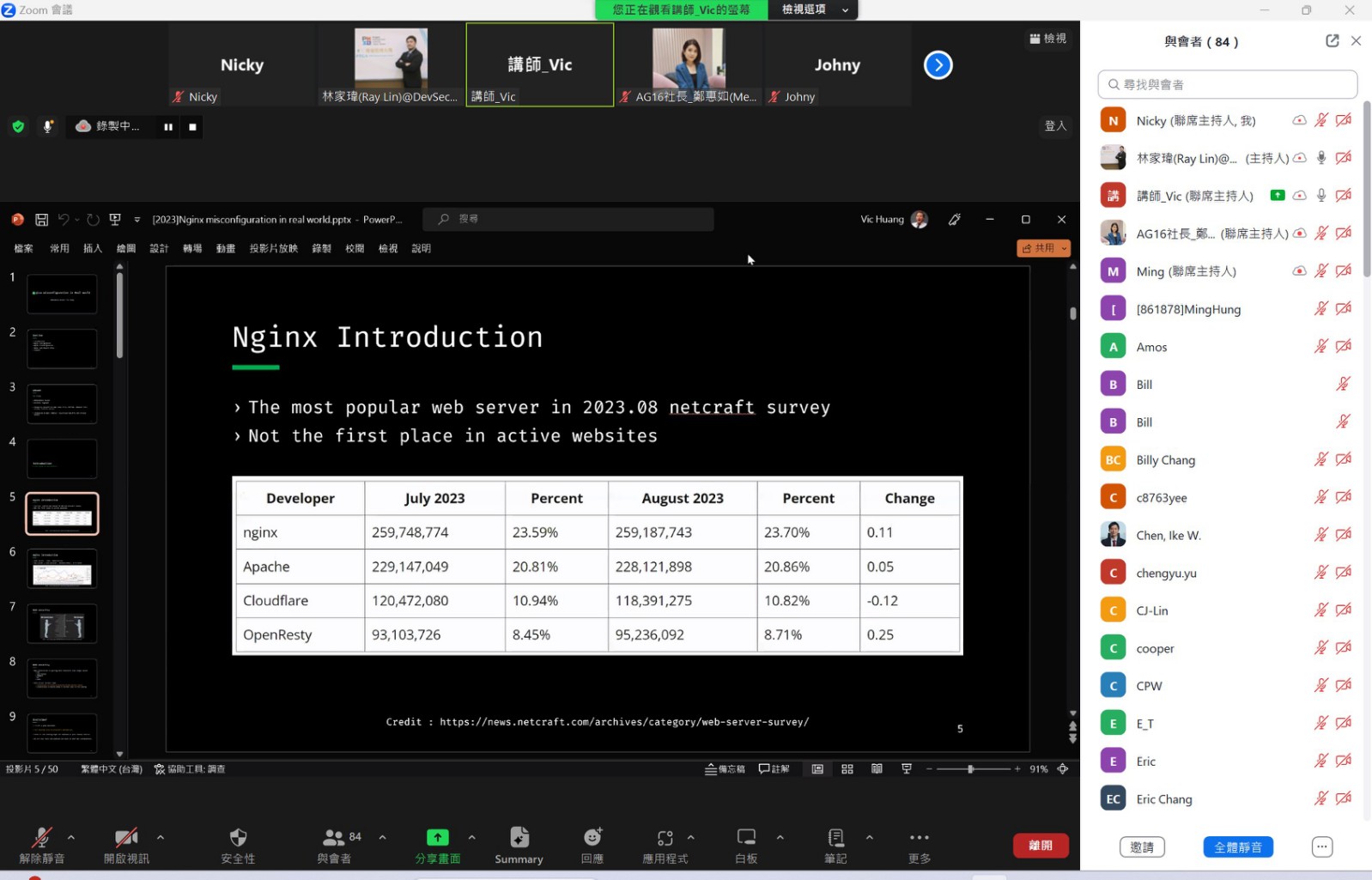Screen dimensions: 1372x880
Task: Show next video thumbnails with arrow
Action: 938,65
